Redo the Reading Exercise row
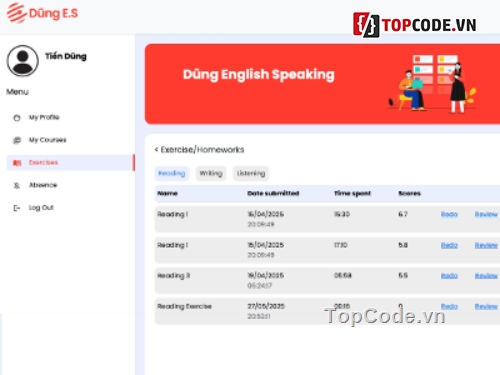 point(449,306)
